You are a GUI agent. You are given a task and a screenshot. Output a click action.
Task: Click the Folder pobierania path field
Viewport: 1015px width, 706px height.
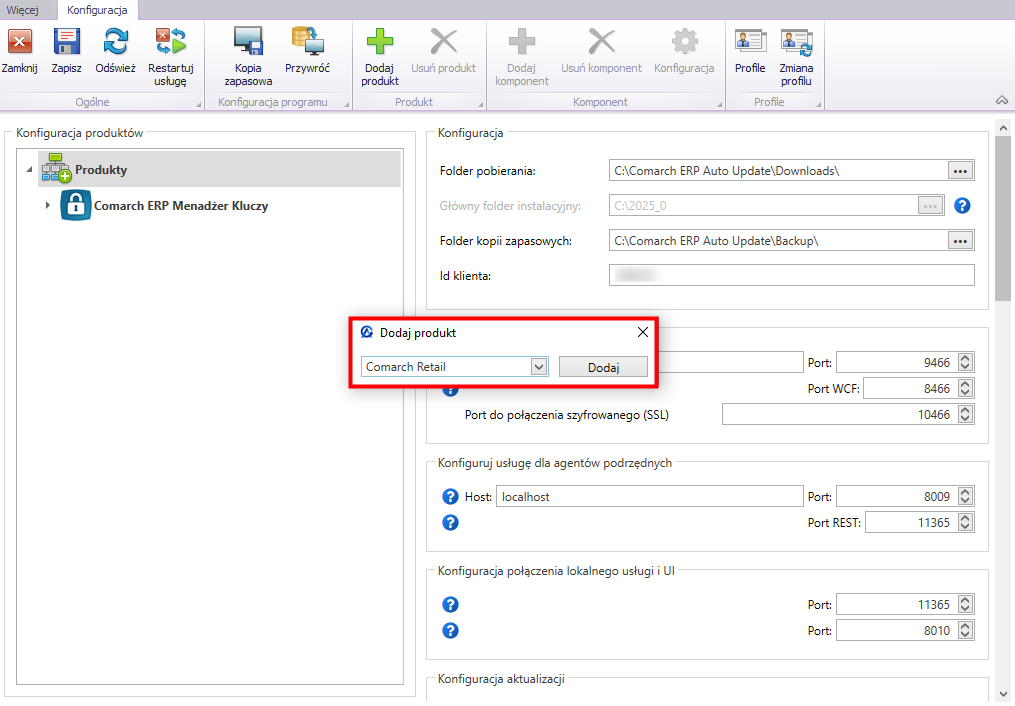(779, 171)
